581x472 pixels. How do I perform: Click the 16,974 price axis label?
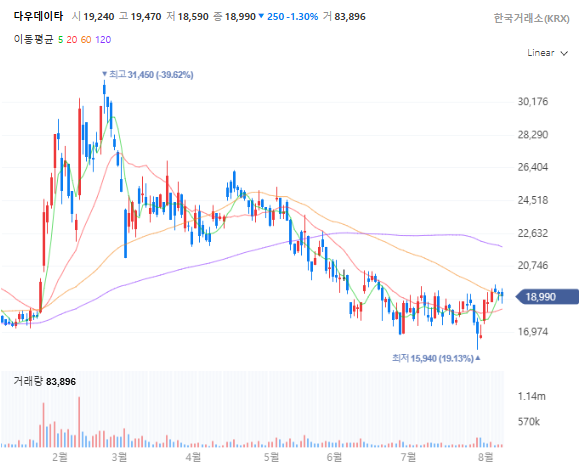[x=532, y=332]
